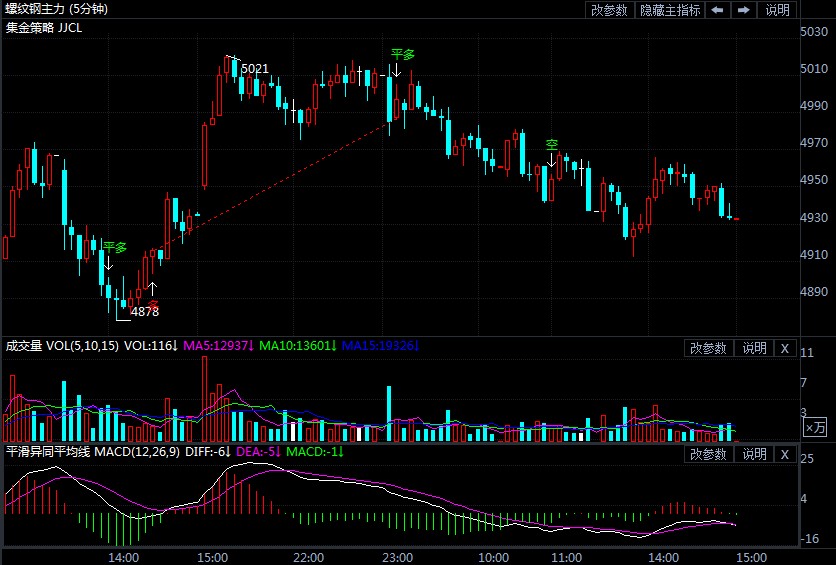
Task: Close the 成交量 VOL volume panel with X
Action: coord(785,348)
